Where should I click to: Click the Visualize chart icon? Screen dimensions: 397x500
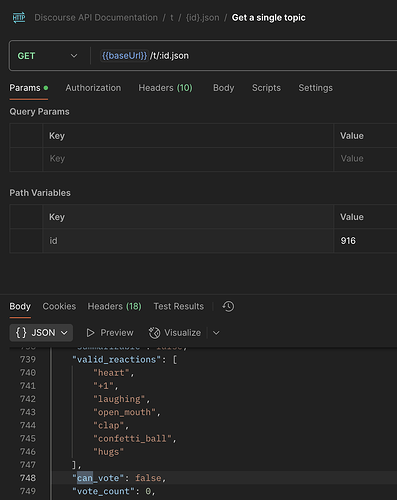(x=154, y=333)
